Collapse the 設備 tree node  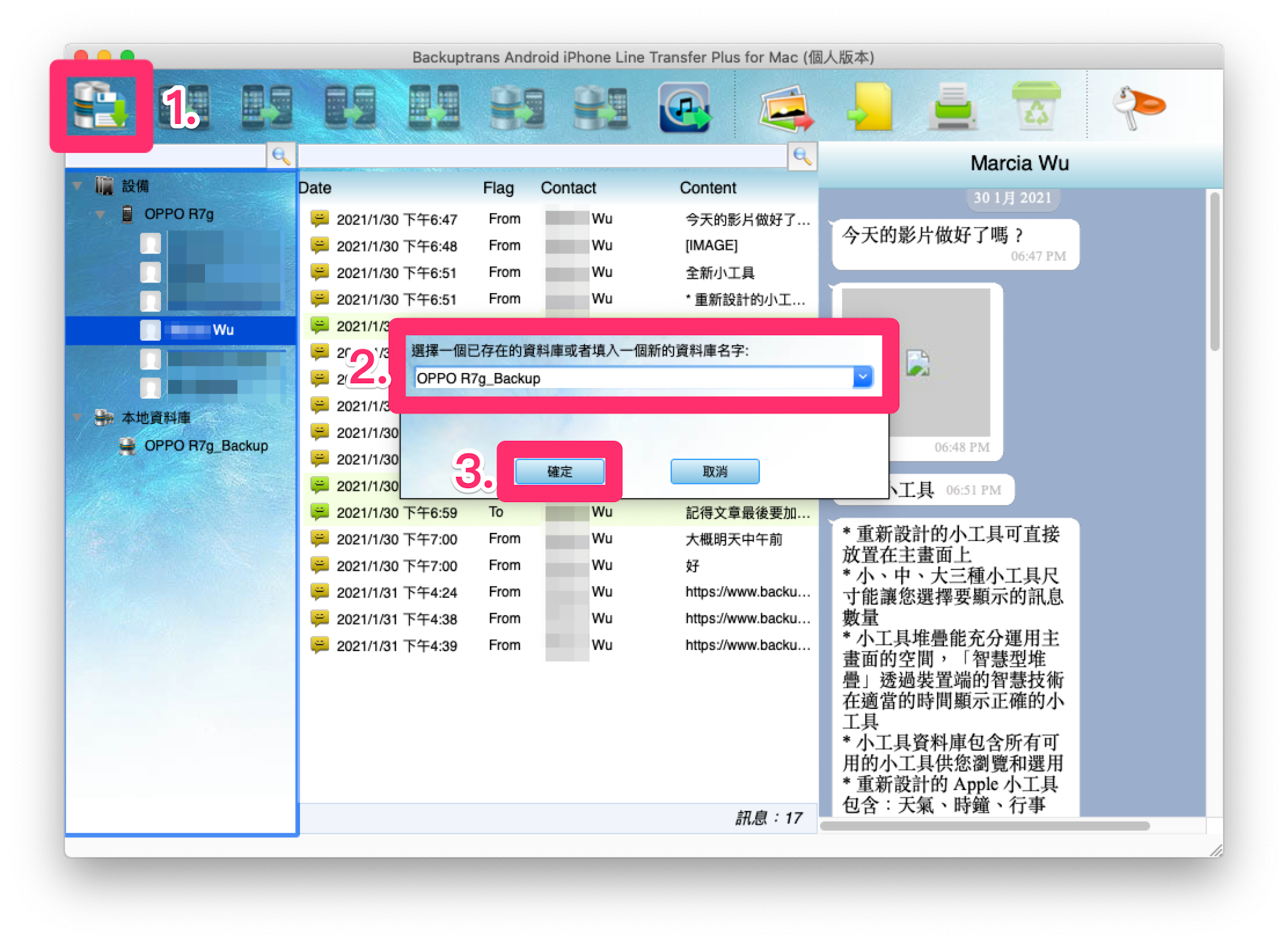[x=77, y=186]
